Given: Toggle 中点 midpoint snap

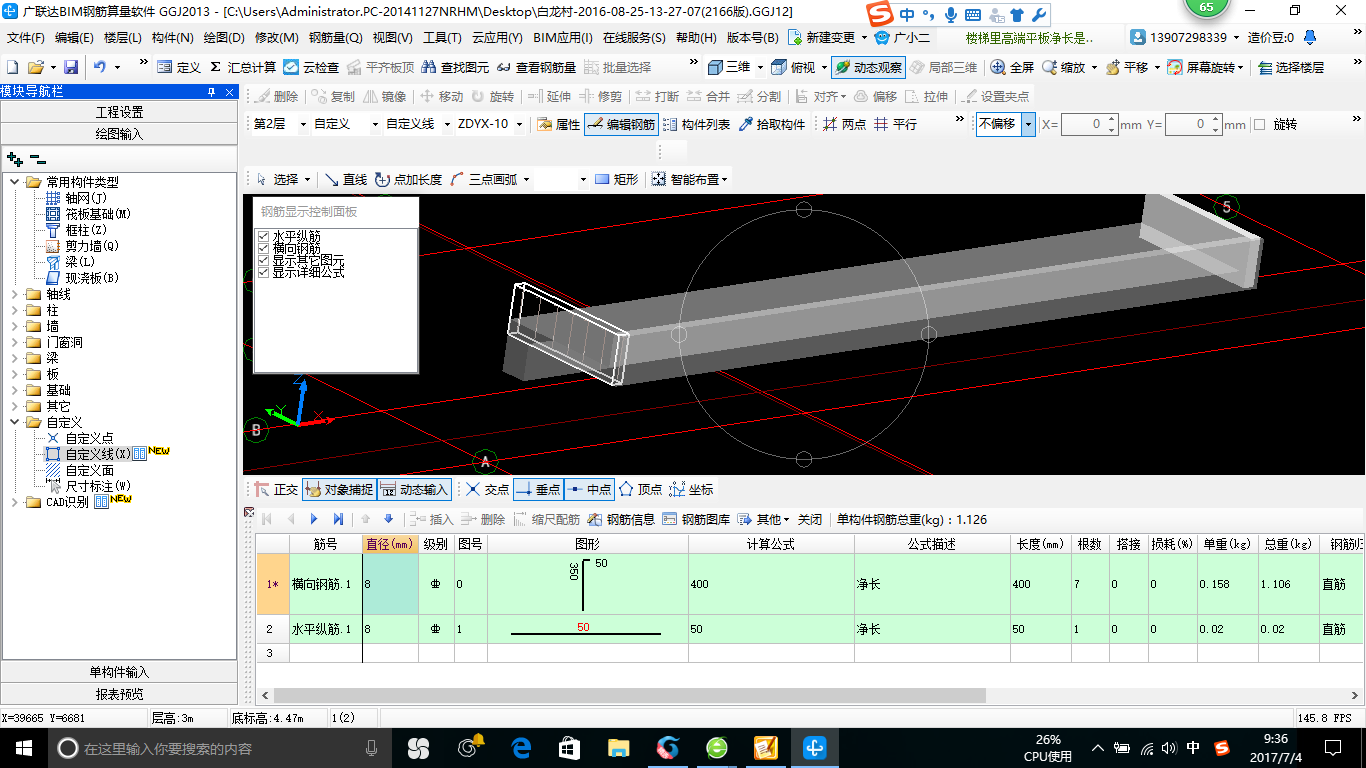Looking at the screenshot, I should click(x=590, y=489).
